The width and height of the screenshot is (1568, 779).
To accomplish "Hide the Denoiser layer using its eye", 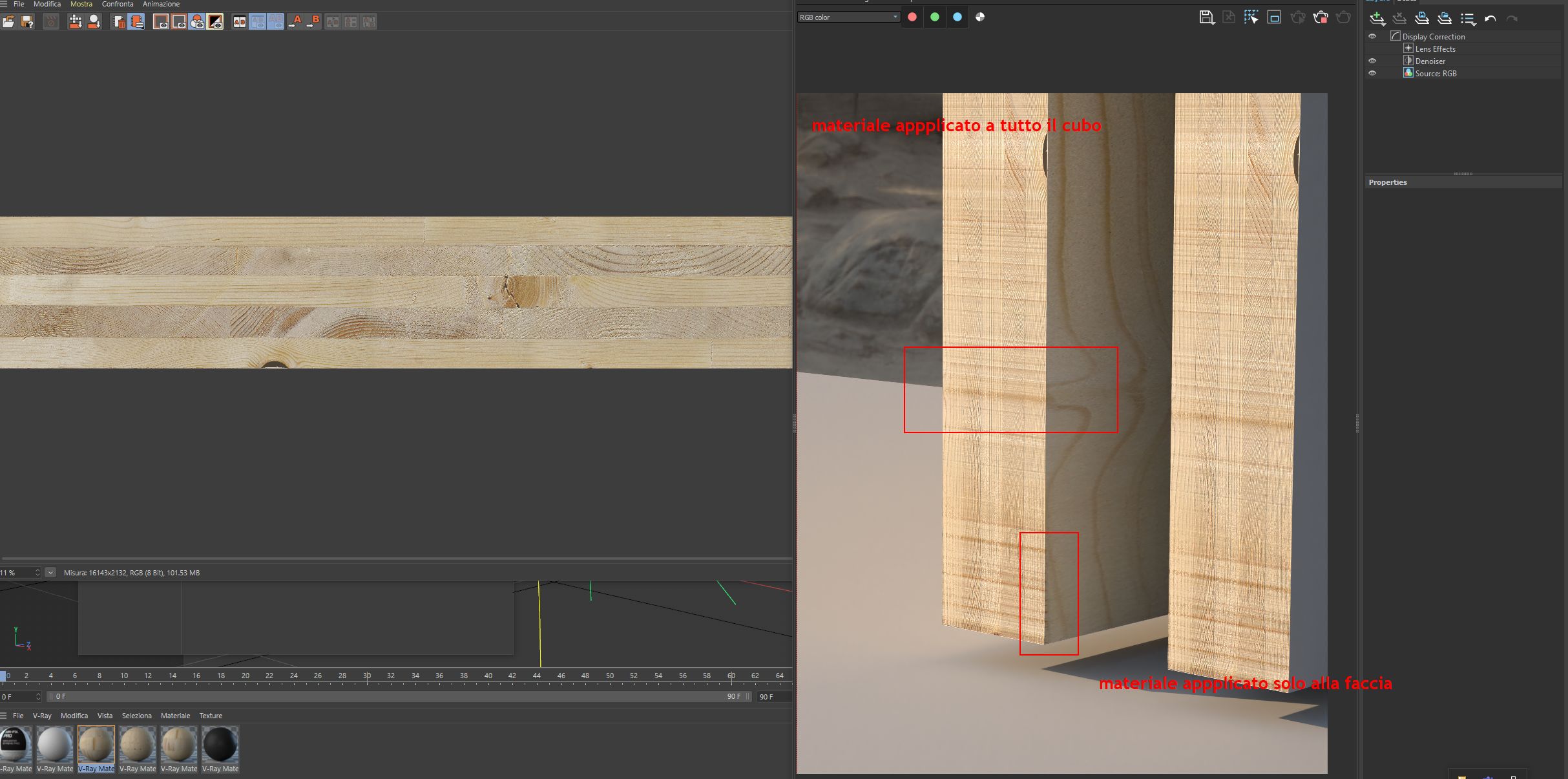I will tap(1372, 61).
